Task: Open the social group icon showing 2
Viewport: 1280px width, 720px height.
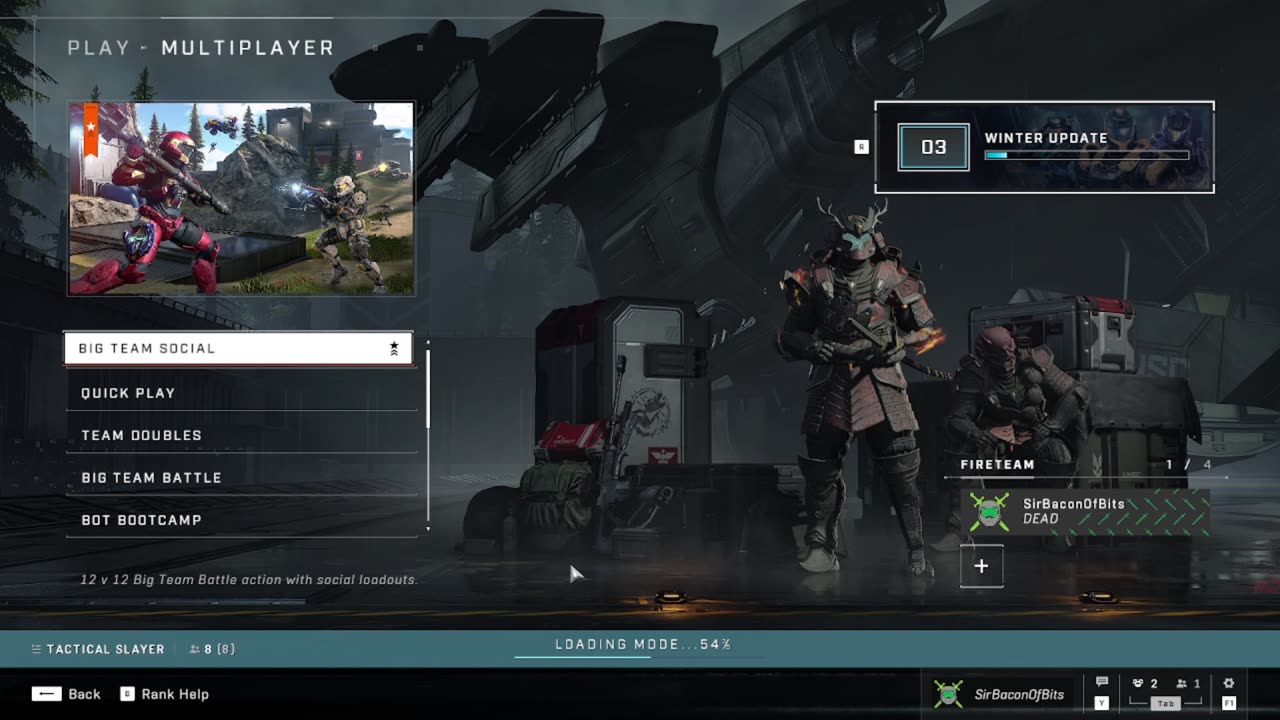Action: click(x=1145, y=684)
